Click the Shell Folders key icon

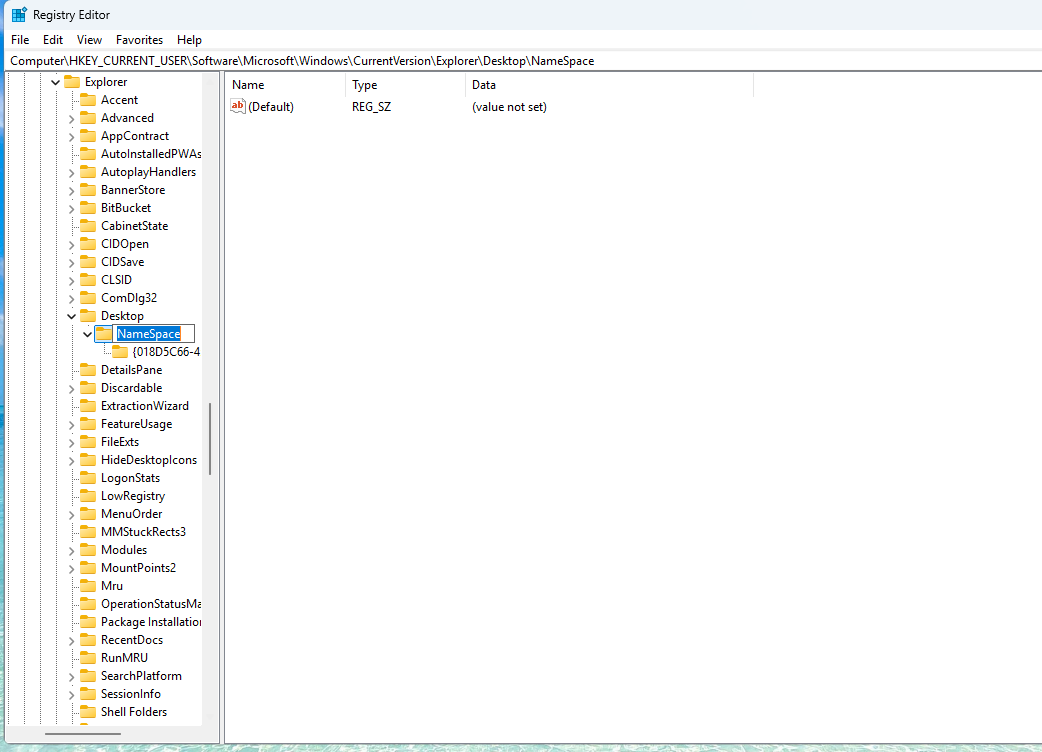coord(87,711)
